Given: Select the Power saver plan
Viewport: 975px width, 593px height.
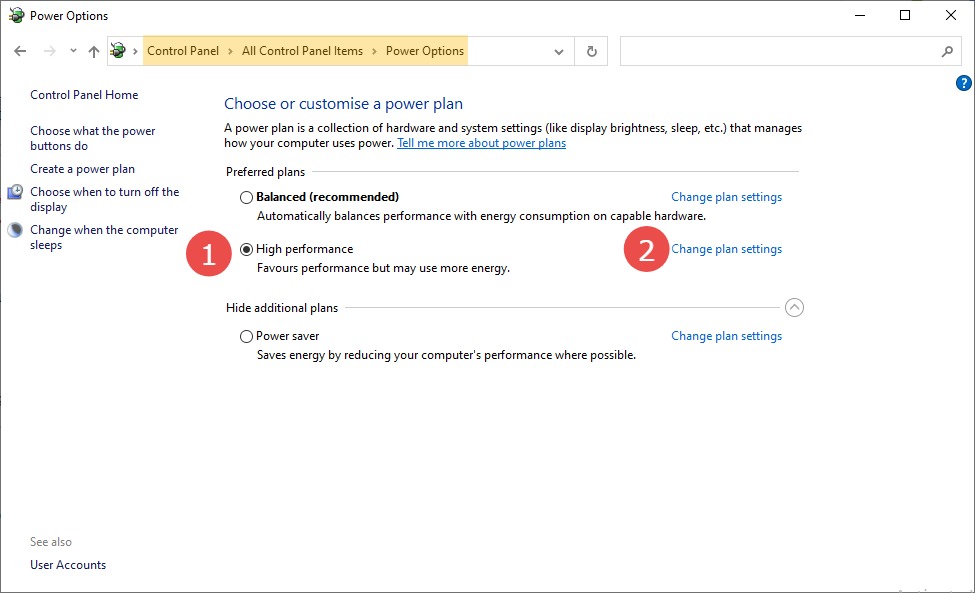Looking at the screenshot, I should point(246,336).
